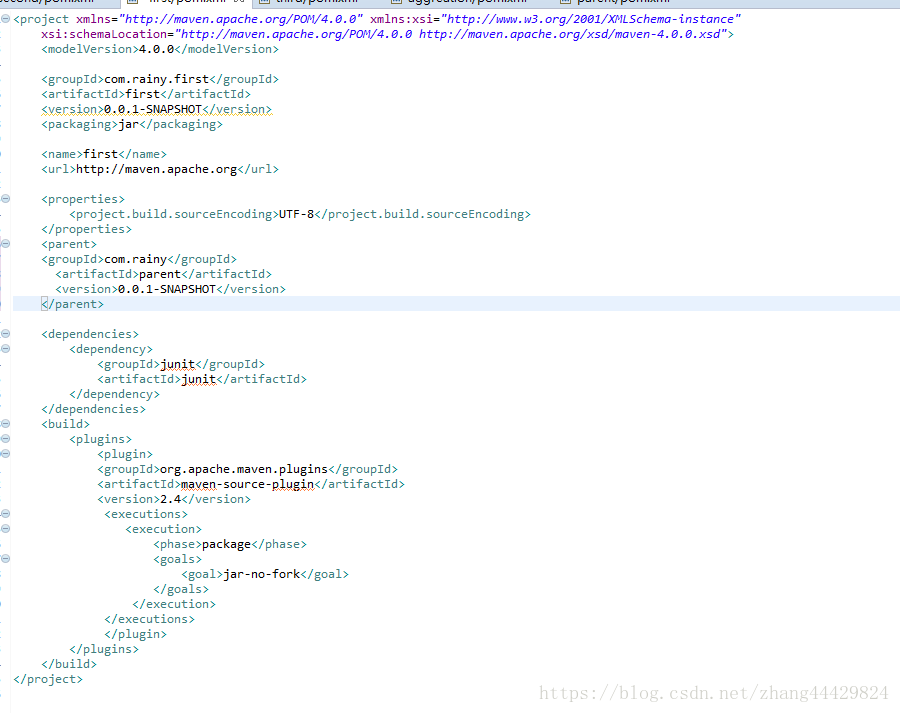
Task: Collapse the plugin element fold marker
Action: (5, 454)
